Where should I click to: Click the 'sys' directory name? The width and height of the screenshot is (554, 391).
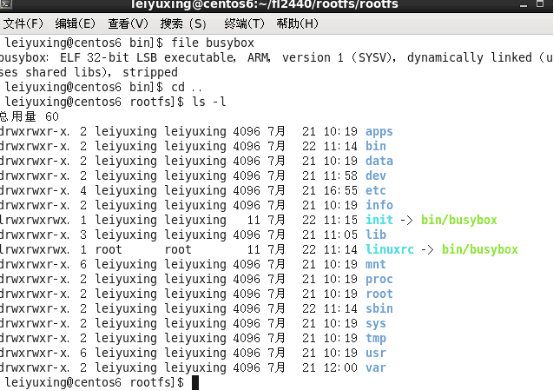pos(376,324)
